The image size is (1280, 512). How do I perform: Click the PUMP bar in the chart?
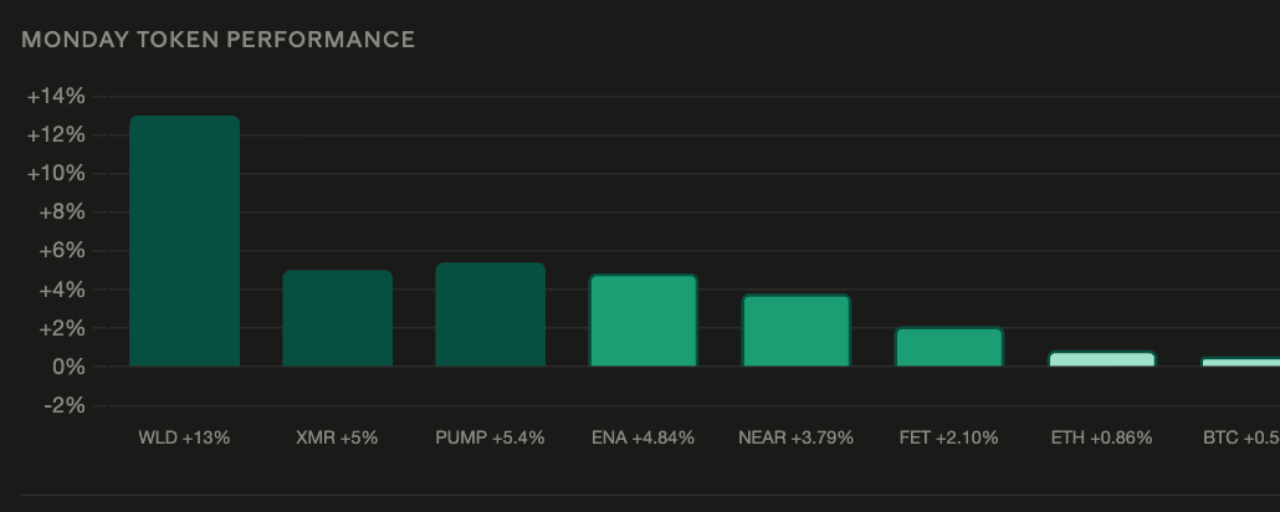point(491,314)
